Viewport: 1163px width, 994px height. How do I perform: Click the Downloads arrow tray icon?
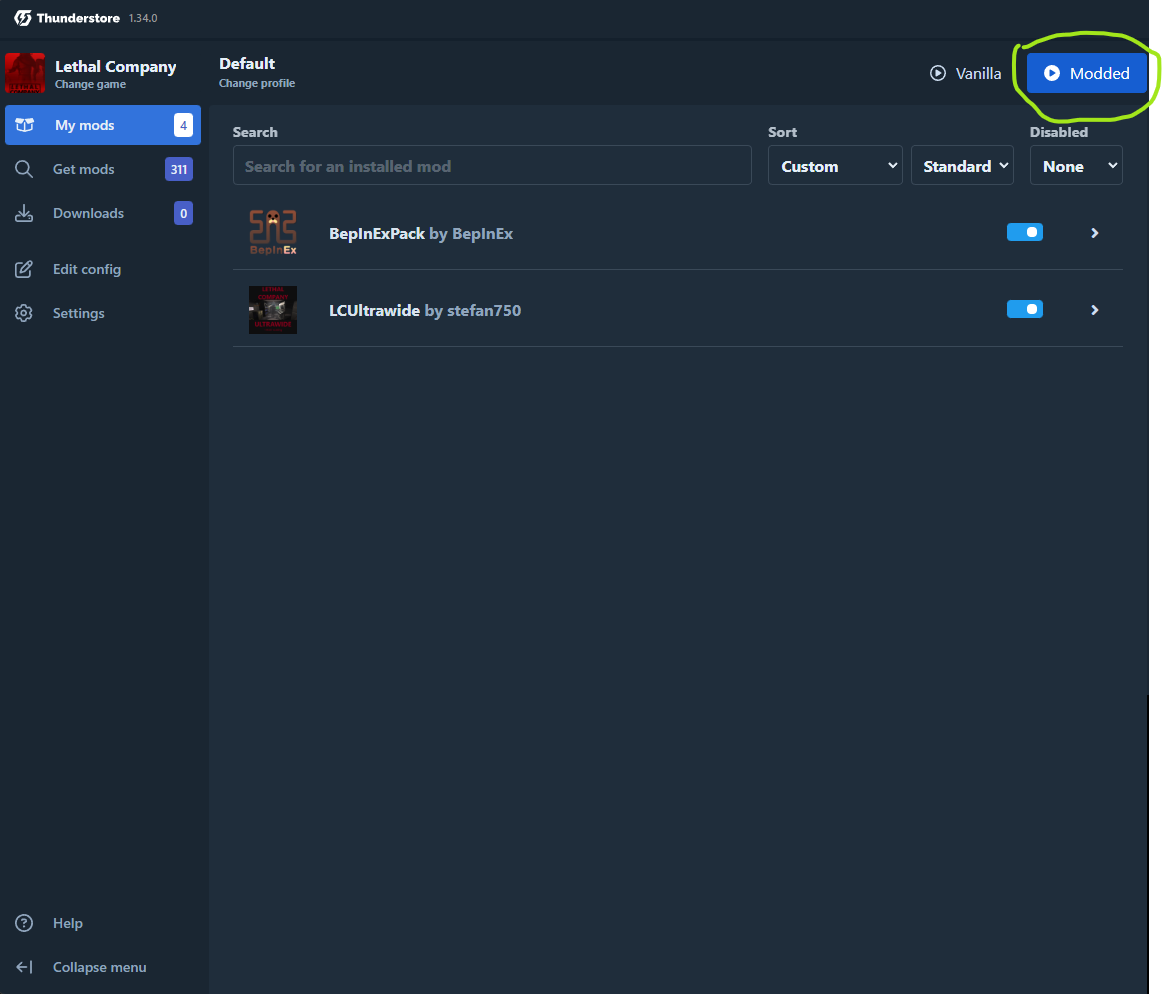click(x=24, y=213)
